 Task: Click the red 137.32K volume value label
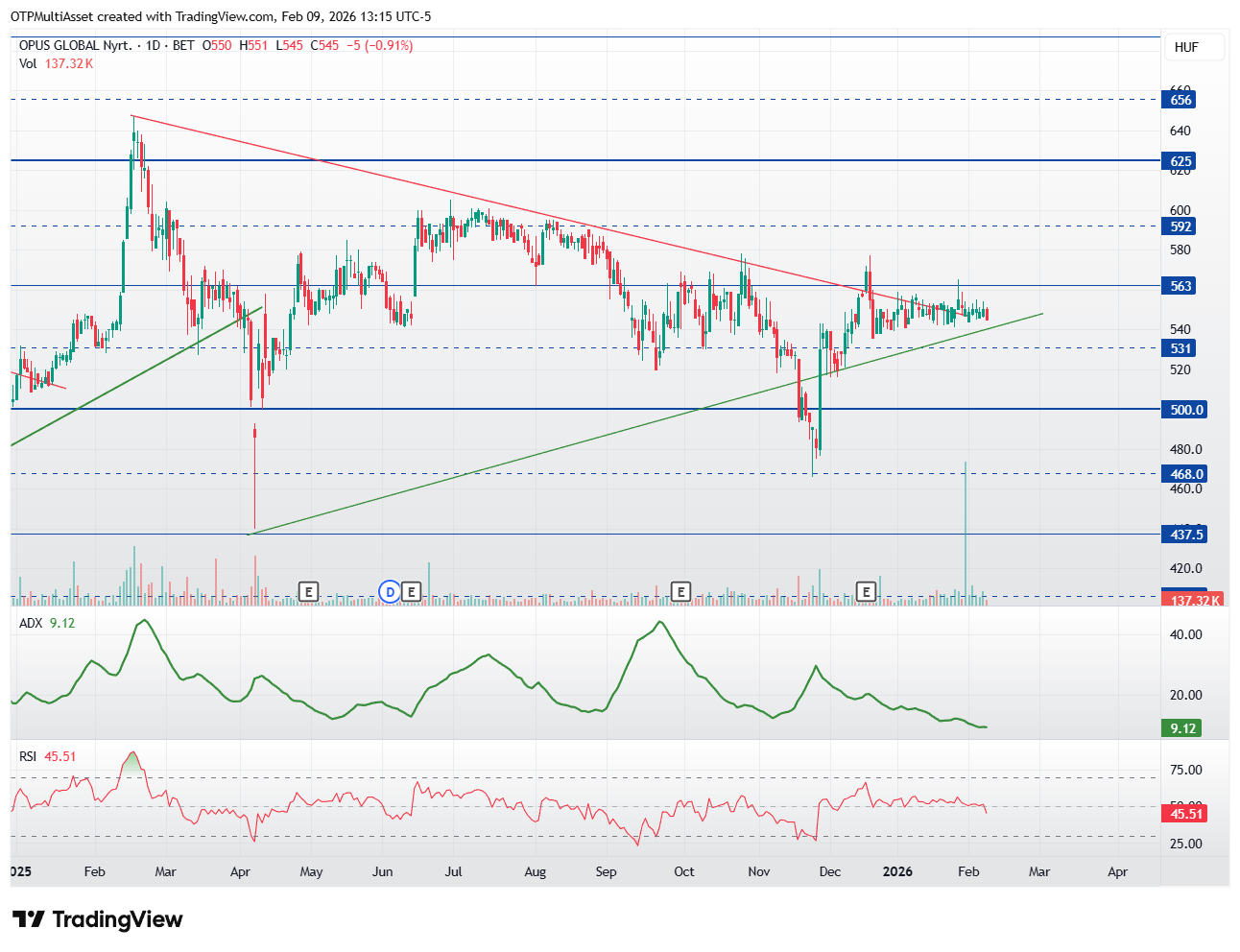pyautogui.click(x=1195, y=600)
